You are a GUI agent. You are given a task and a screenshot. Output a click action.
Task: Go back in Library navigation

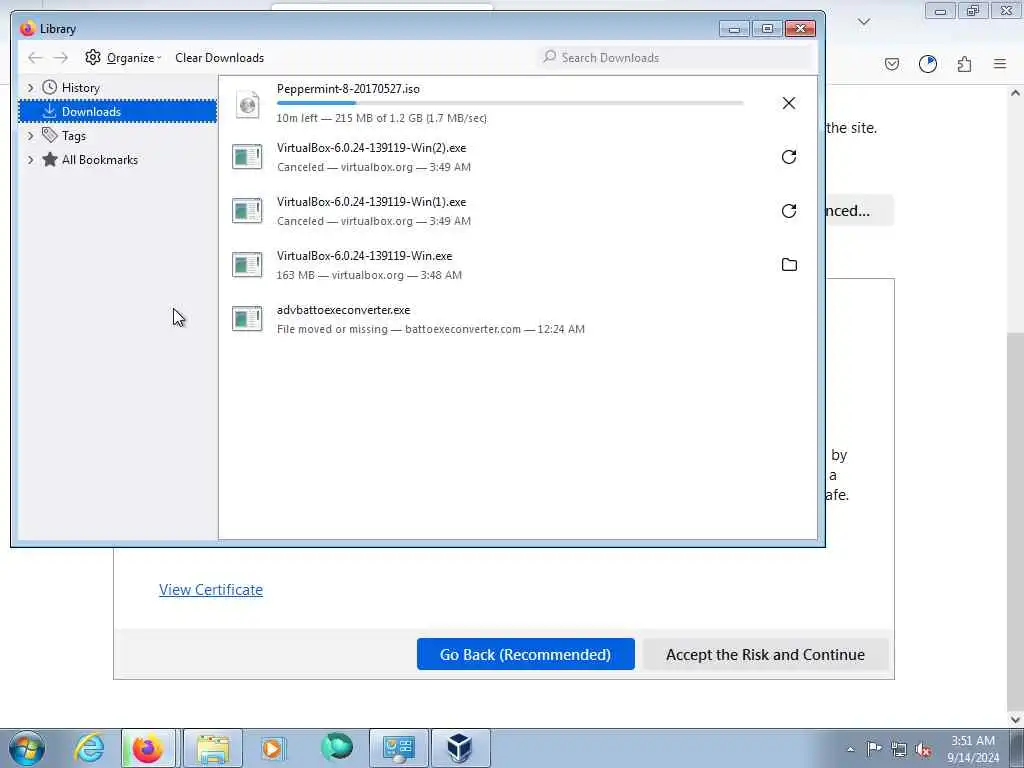(35, 58)
